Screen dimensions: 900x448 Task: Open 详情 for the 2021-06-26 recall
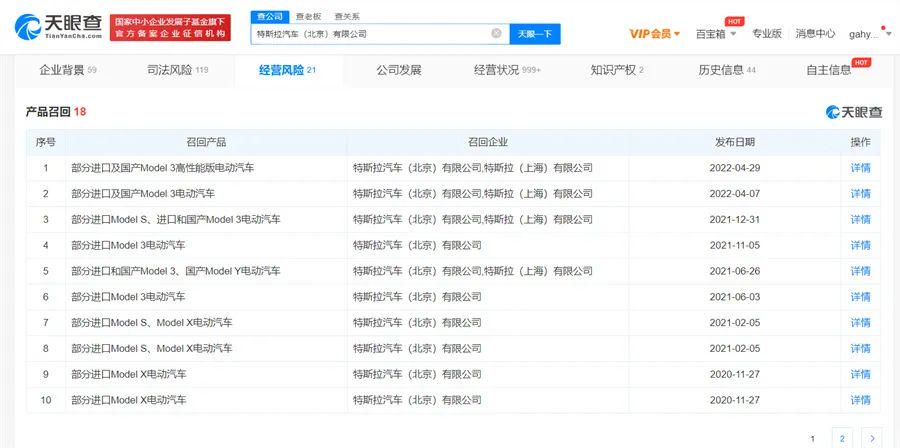tap(860, 271)
